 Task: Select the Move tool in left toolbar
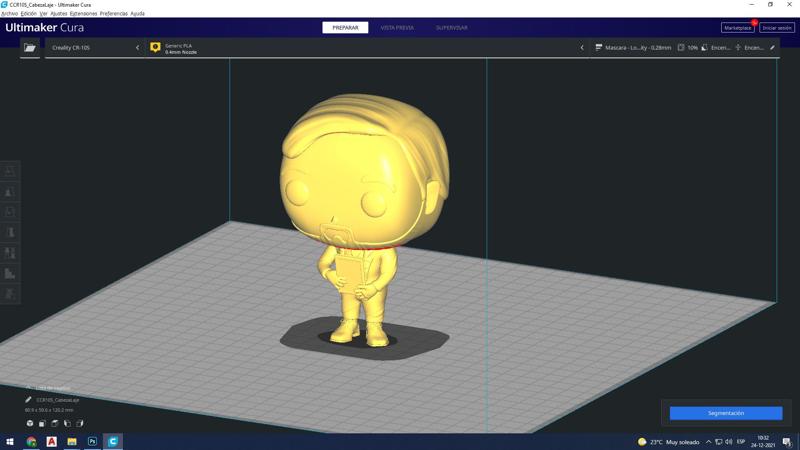(x=10, y=171)
